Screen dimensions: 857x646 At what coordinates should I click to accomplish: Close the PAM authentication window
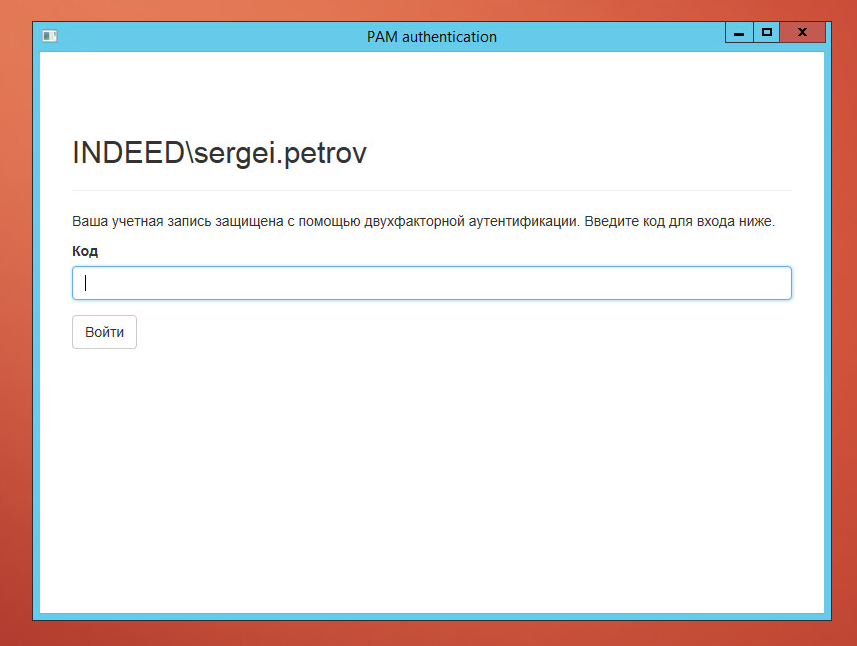(802, 33)
